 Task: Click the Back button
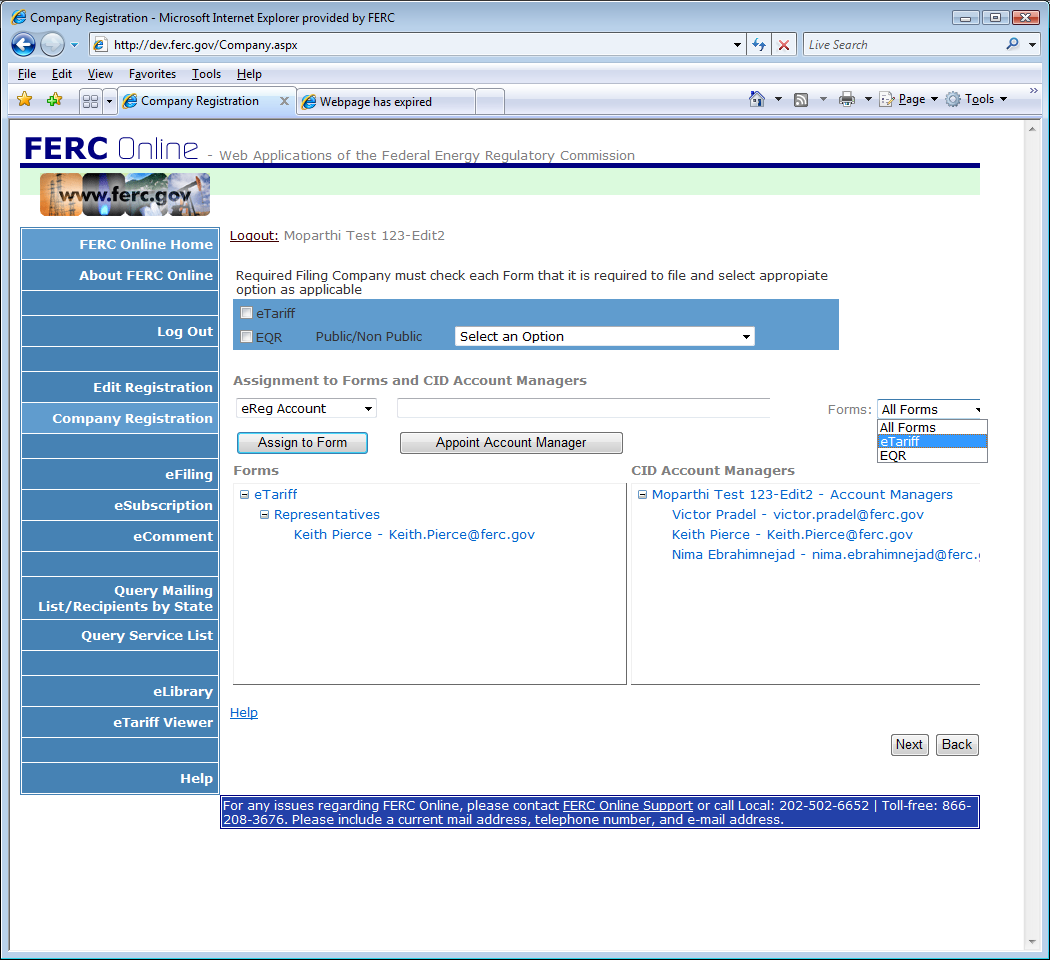click(x=957, y=744)
